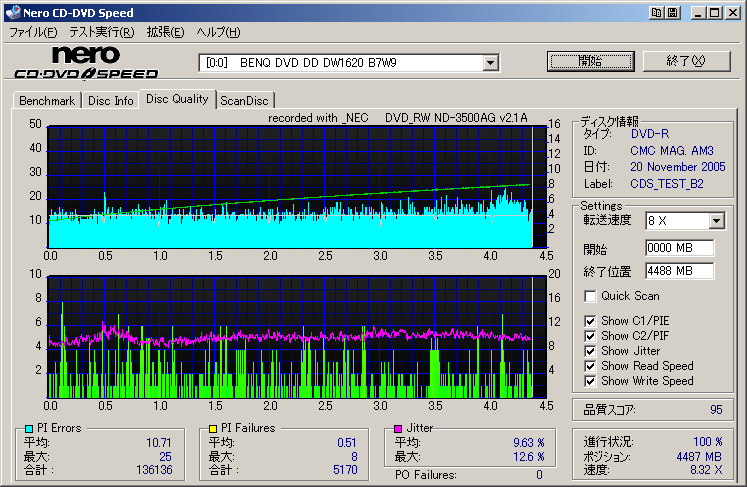The image size is (747, 487).
Task: Turn off Show Write Speed checkbox
Action: pos(590,381)
